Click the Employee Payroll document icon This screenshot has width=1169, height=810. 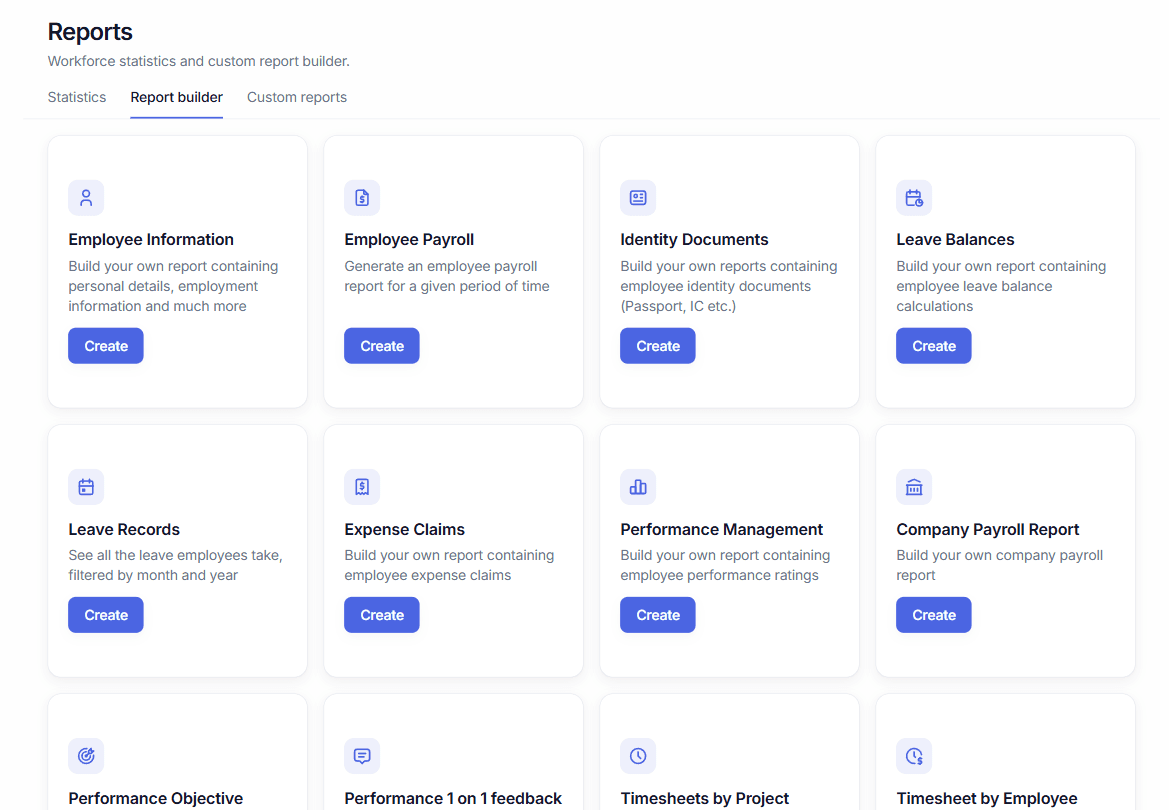pyautogui.click(x=362, y=198)
